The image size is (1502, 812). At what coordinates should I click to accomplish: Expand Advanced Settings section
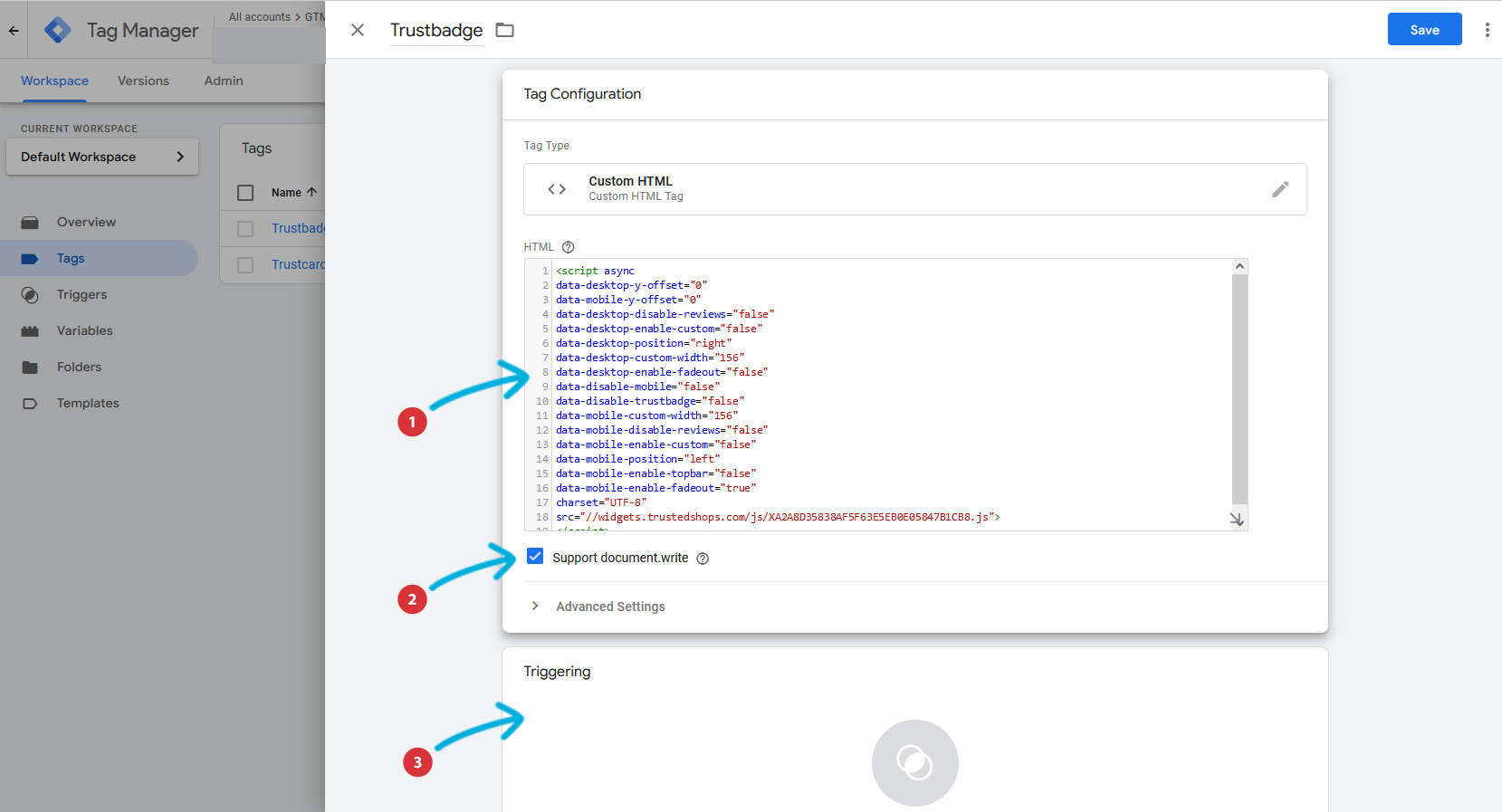click(598, 607)
